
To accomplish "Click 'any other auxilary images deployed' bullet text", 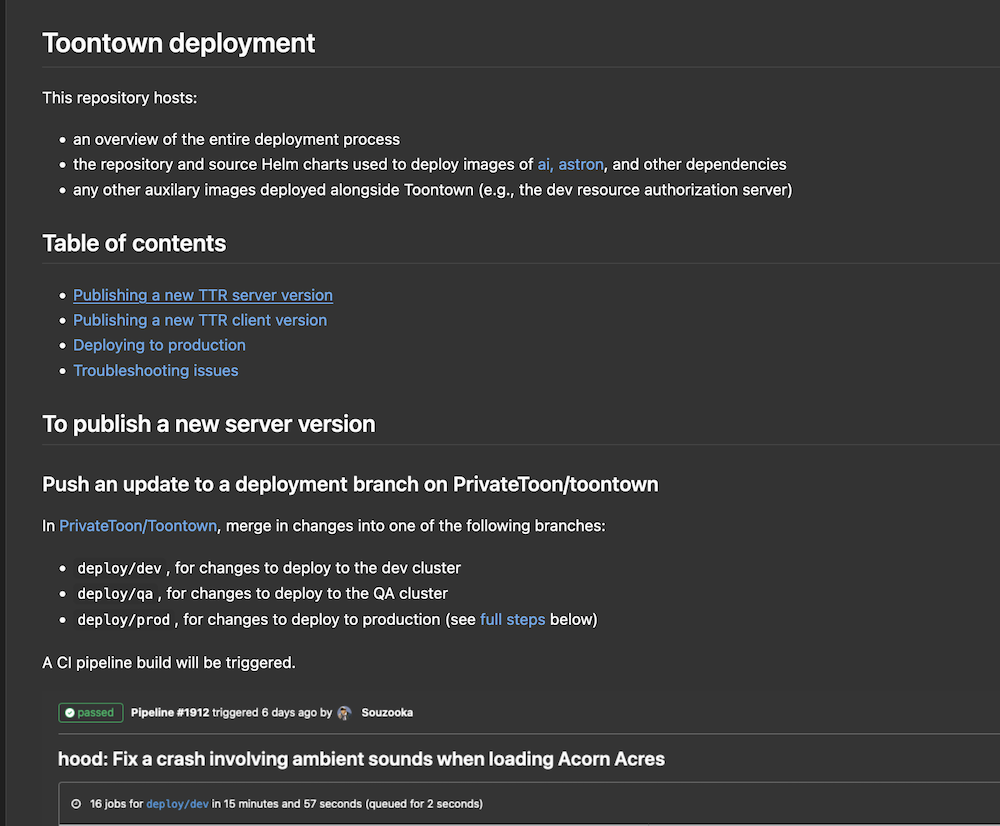I will point(432,190).
